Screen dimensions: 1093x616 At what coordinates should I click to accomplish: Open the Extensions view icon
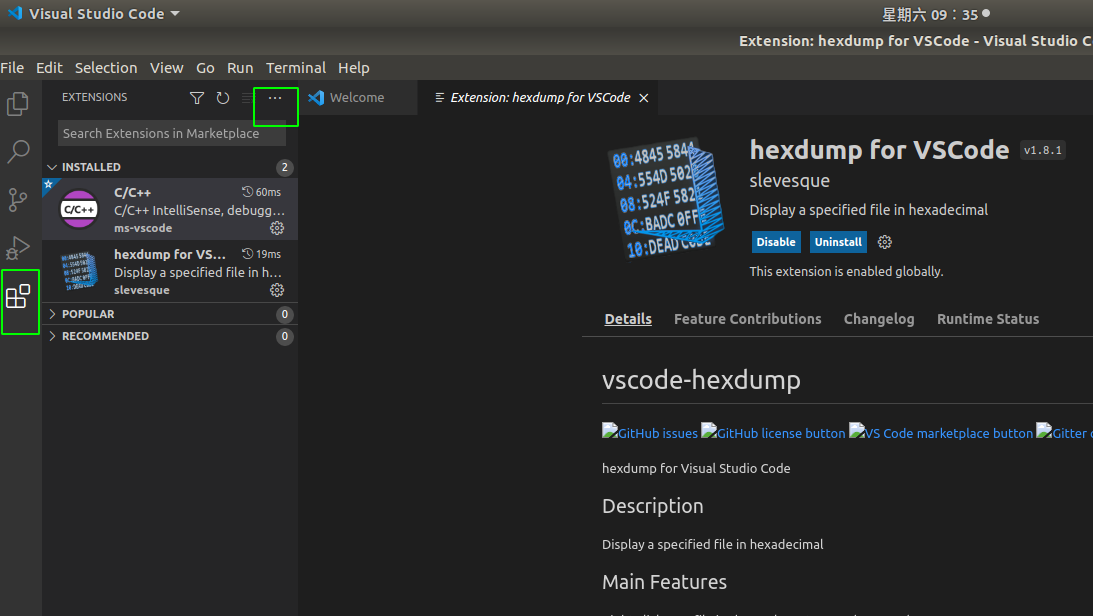click(18, 297)
